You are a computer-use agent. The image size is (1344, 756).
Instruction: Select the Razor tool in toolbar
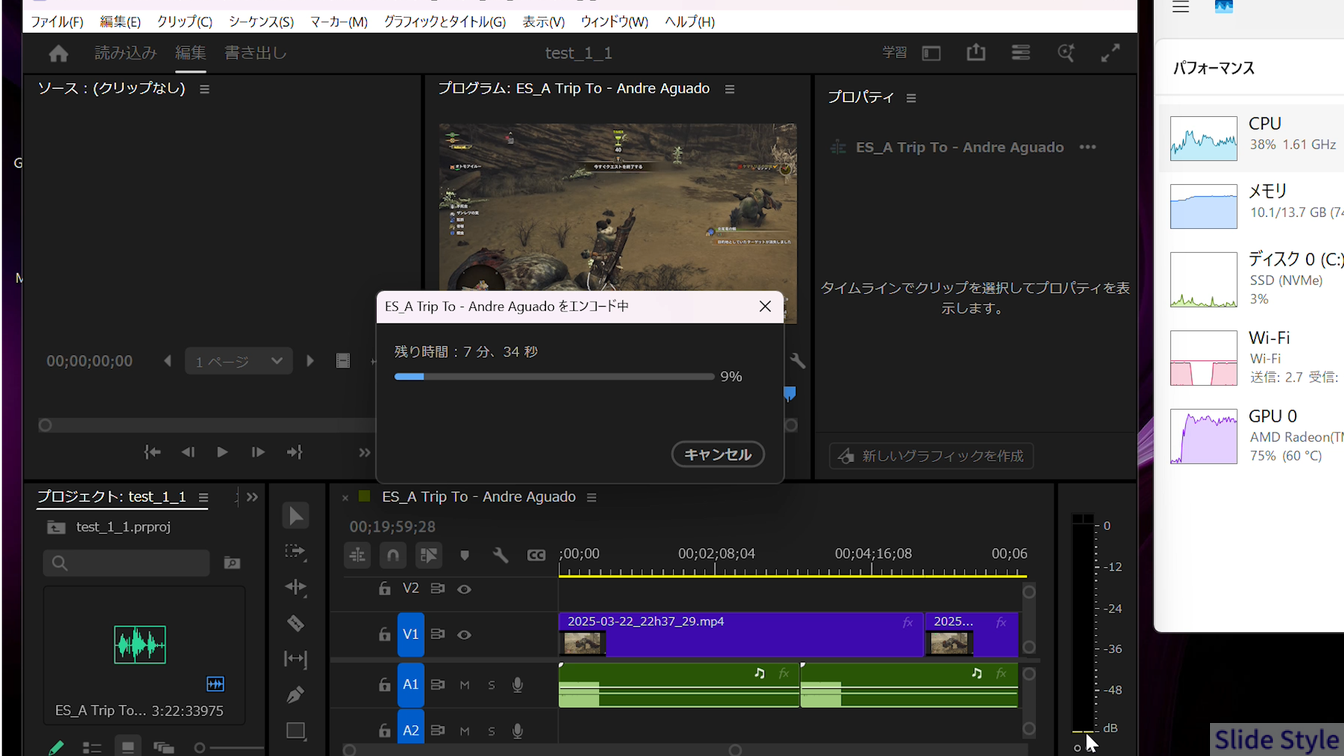[295, 623]
